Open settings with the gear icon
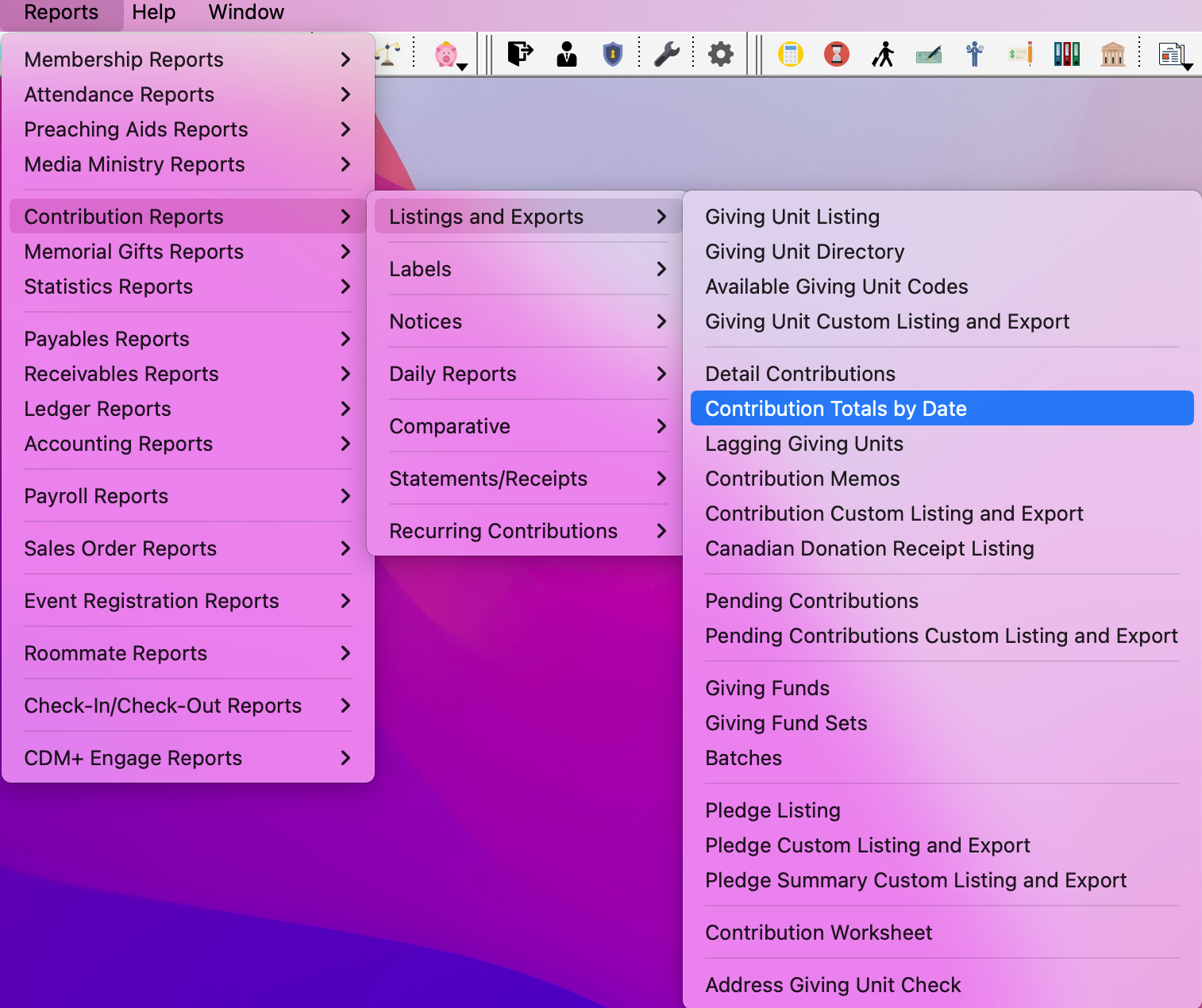Screen dimensions: 1202x1008 [720, 54]
